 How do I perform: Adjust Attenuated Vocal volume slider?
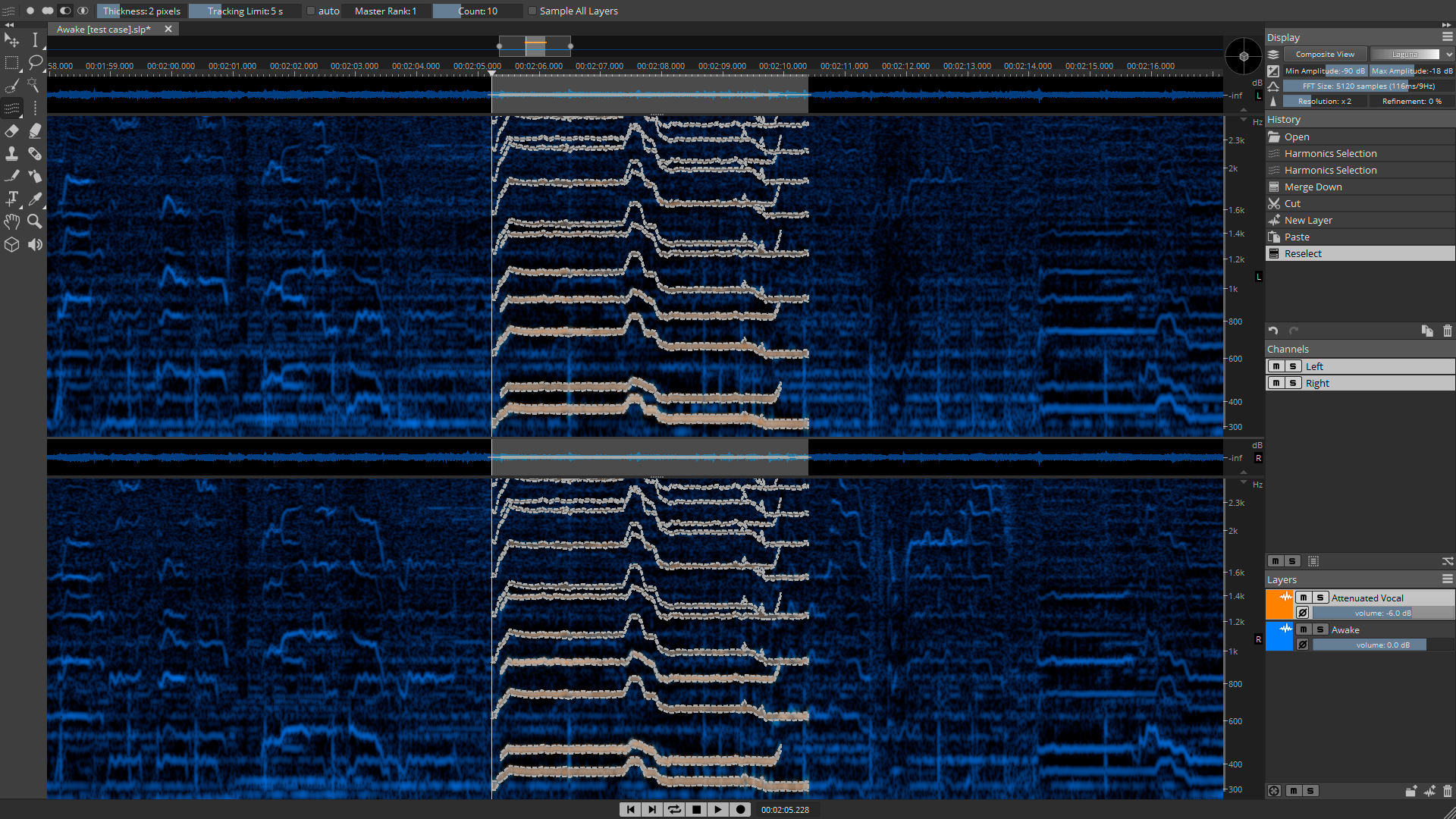tap(1382, 613)
